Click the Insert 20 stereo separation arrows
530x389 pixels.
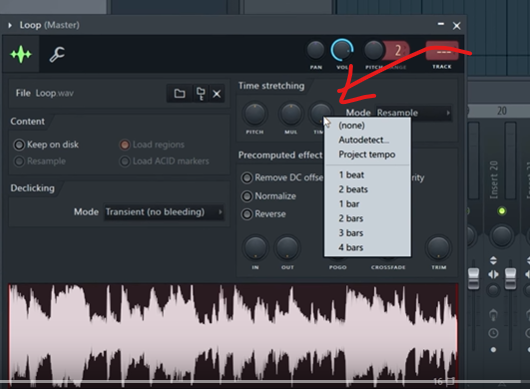(493, 275)
